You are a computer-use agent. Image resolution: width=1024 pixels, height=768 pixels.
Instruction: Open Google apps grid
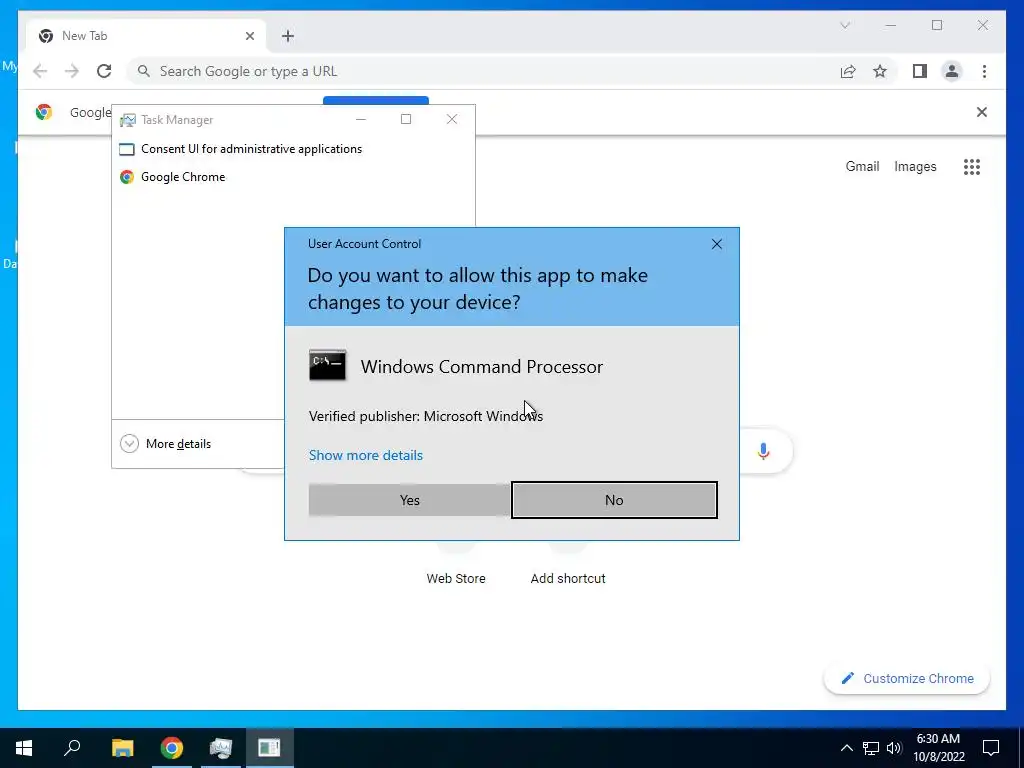[972, 167]
